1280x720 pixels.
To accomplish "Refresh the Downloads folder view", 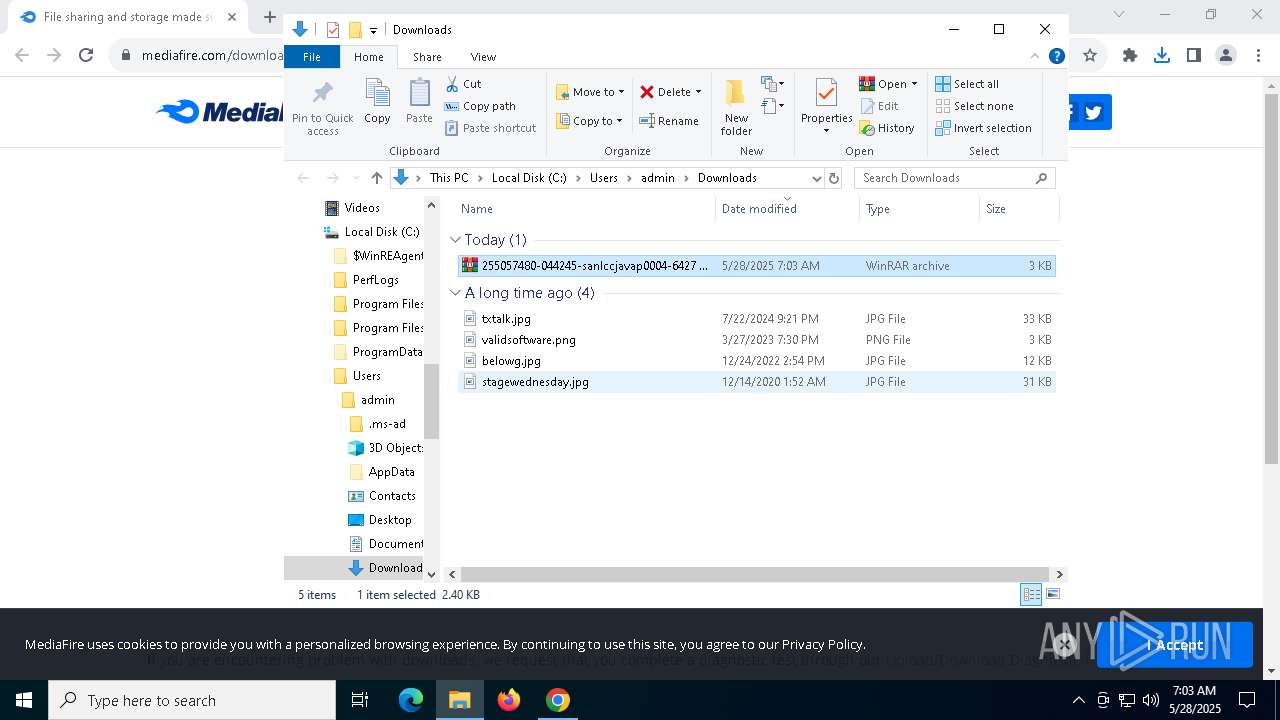I will (x=834, y=178).
